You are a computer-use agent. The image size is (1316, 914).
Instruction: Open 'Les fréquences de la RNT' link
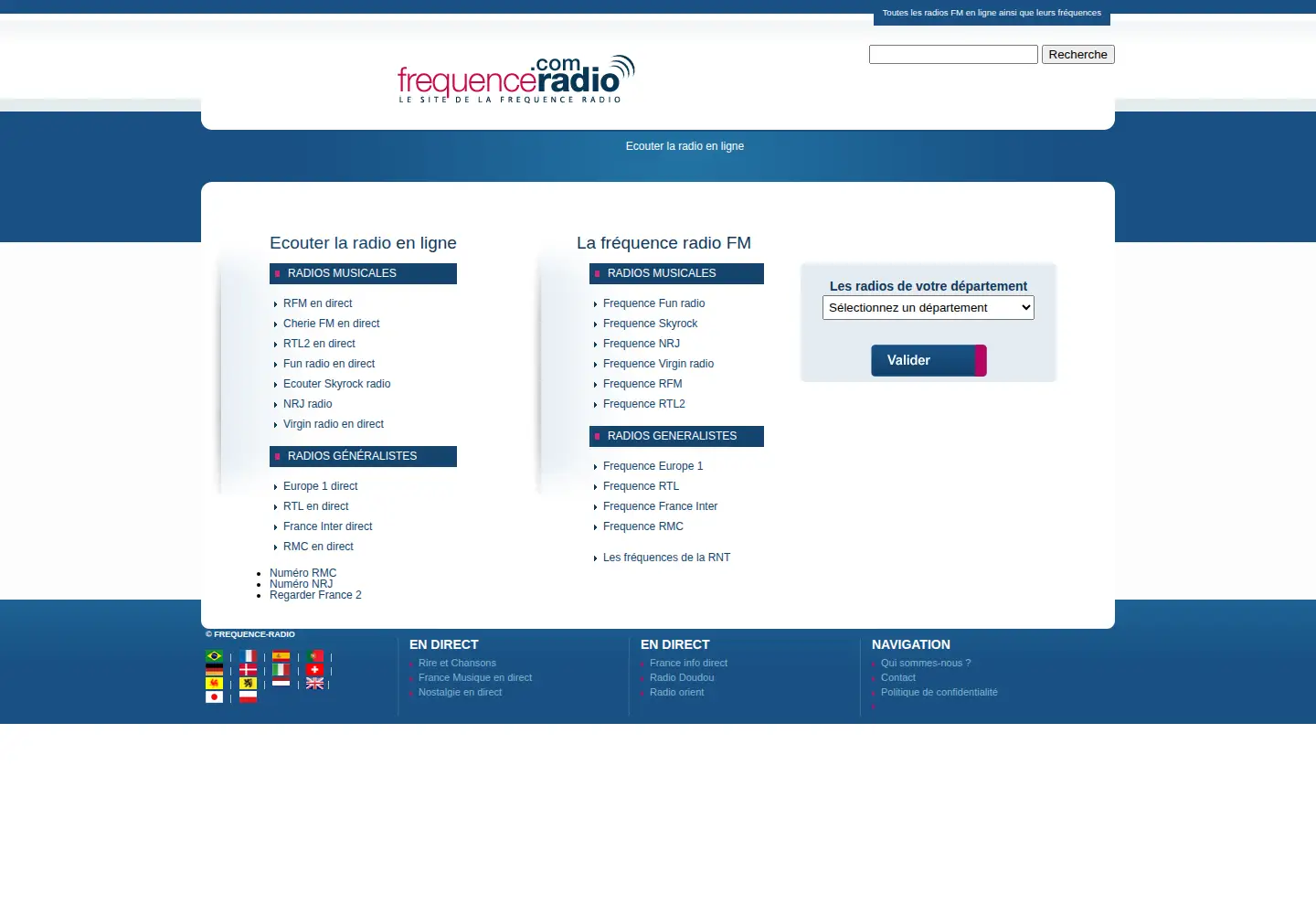pos(666,558)
